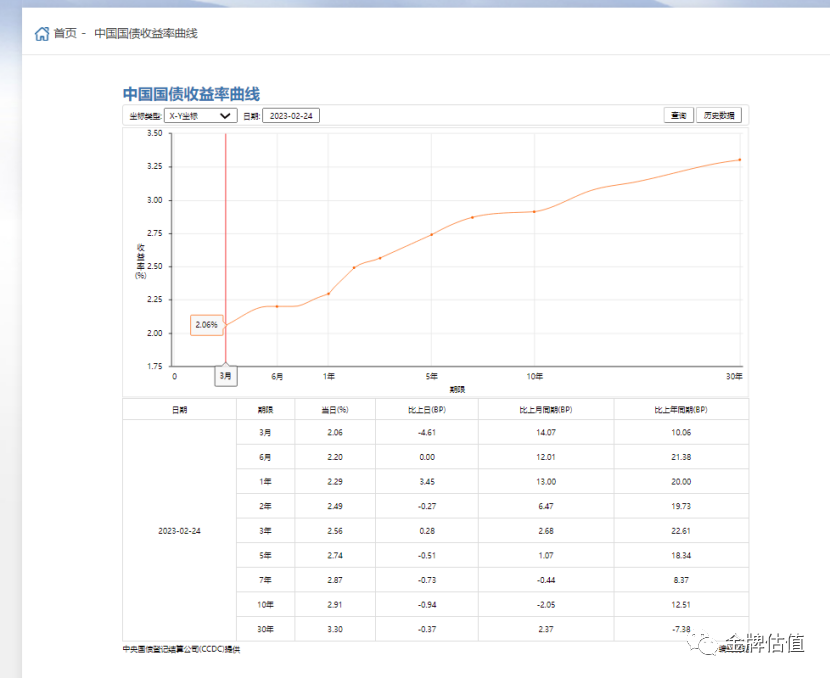This screenshot has height=679, width=831.
Task: Click the 6月 row yield 2.20
Action: [335, 457]
